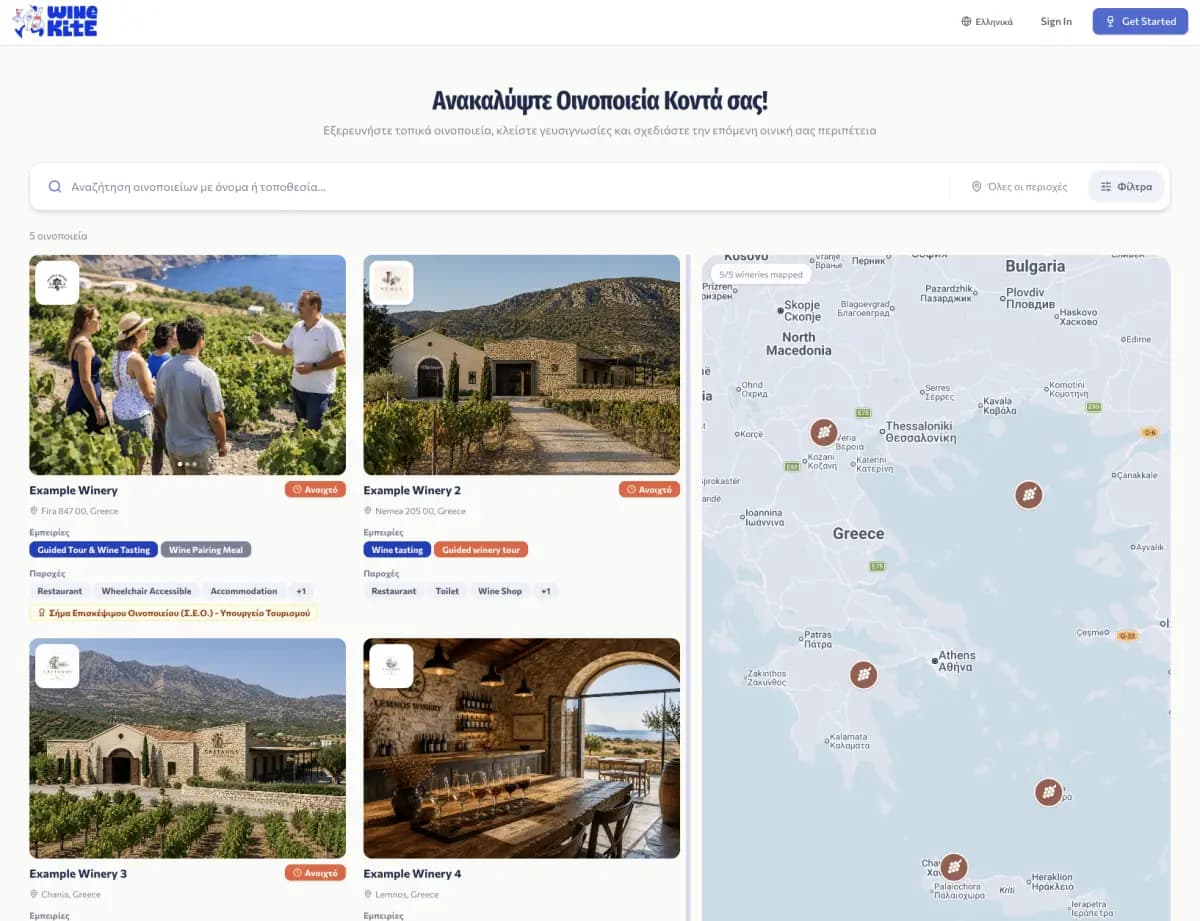Open the Φίλτρα filters panel
Image resolution: width=1200 pixels, height=921 pixels.
pyautogui.click(x=1126, y=187)
